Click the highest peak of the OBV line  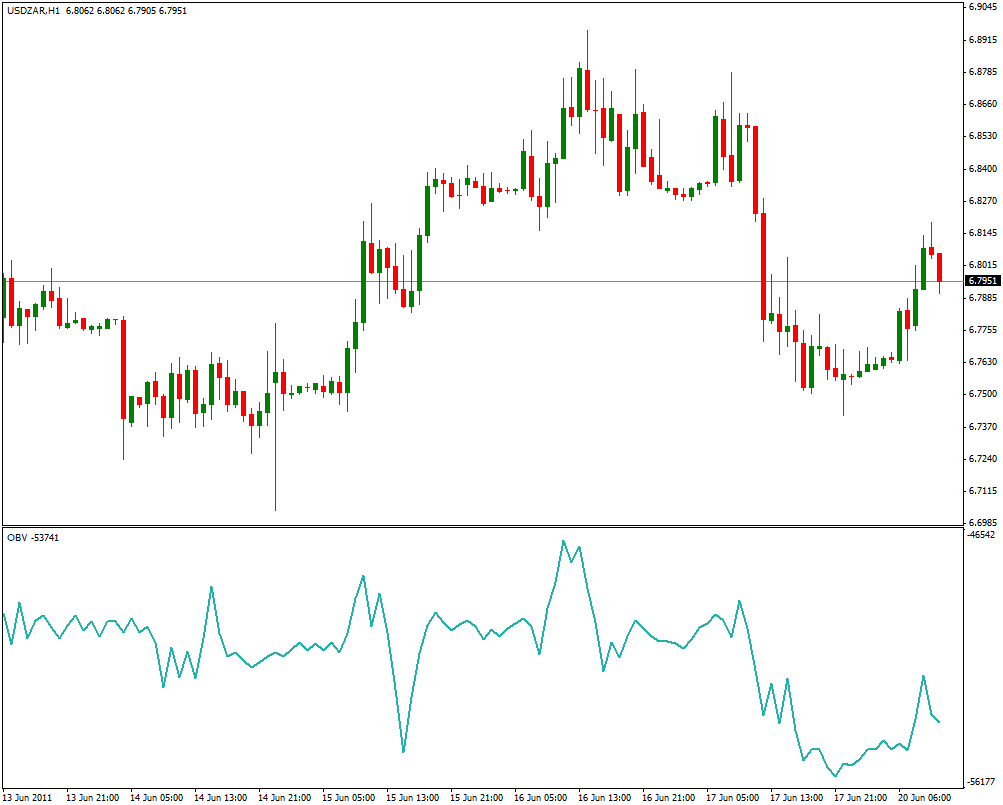pos(564,541)
